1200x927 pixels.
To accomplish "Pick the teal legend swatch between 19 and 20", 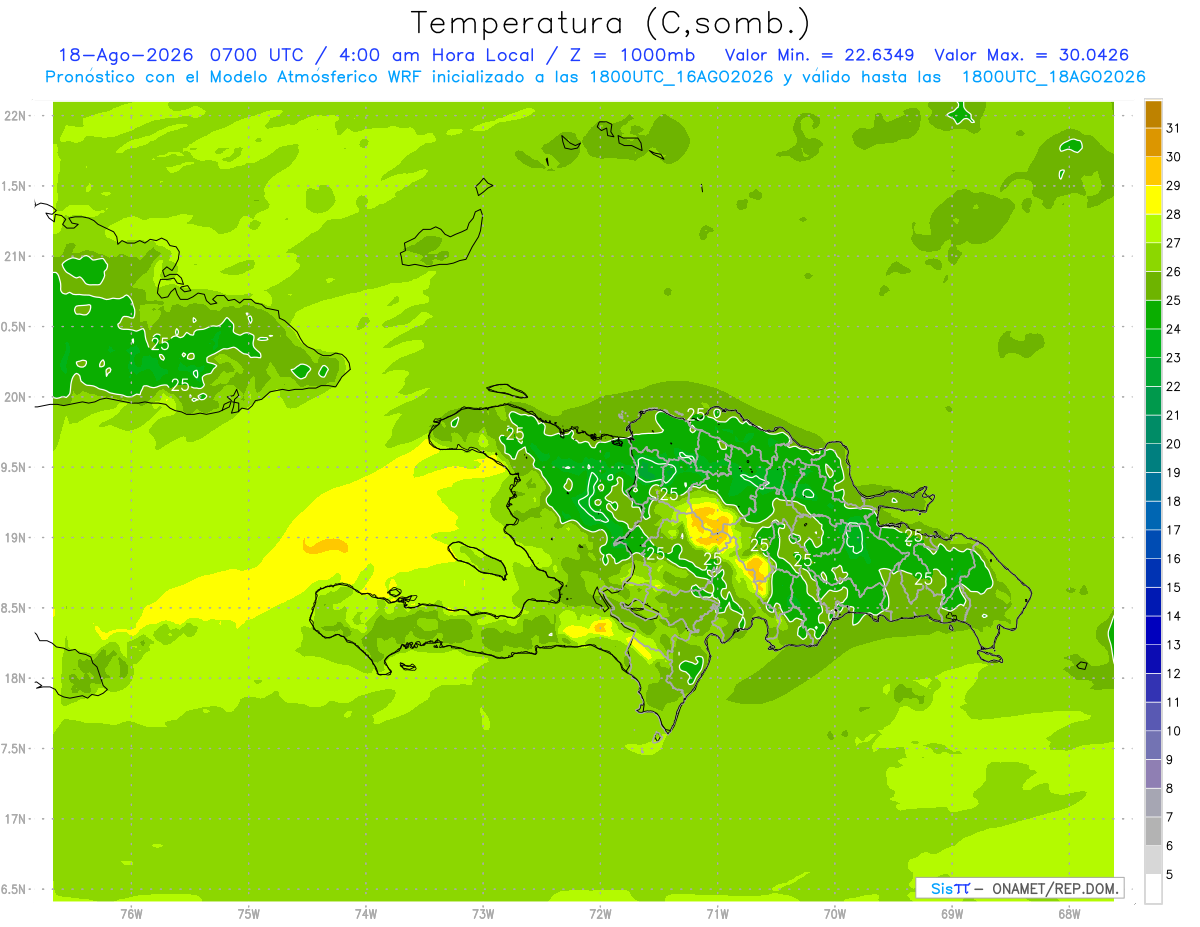I will pyautogui.click(x=1153, y=459).
